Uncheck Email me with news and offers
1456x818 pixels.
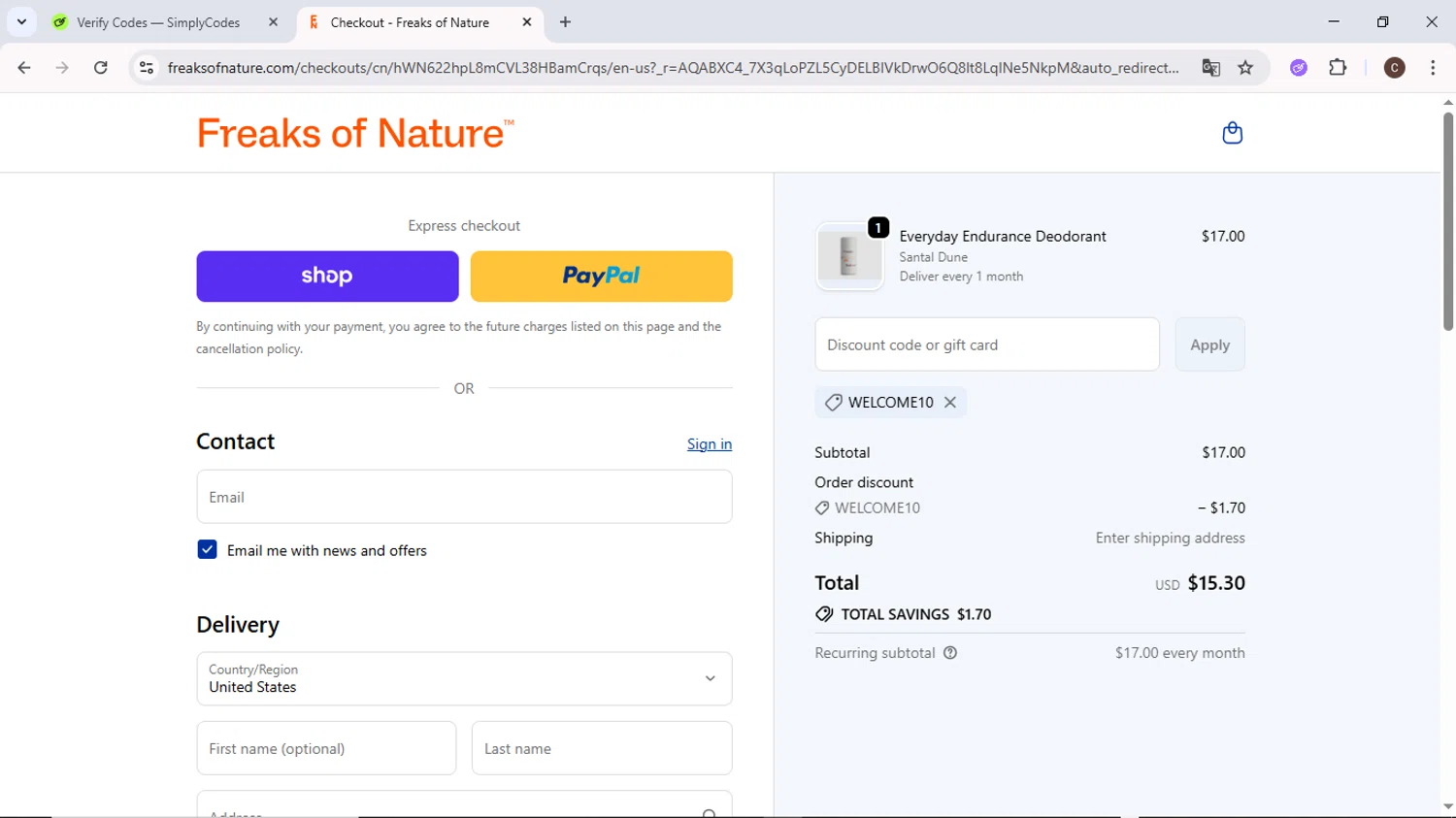(x=207, y=550)
